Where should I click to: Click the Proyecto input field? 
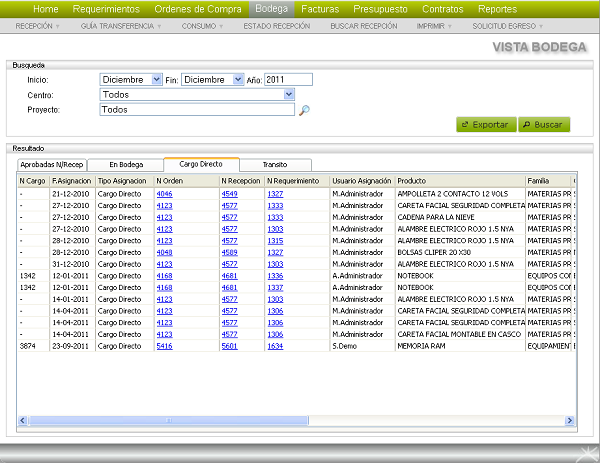197,109
